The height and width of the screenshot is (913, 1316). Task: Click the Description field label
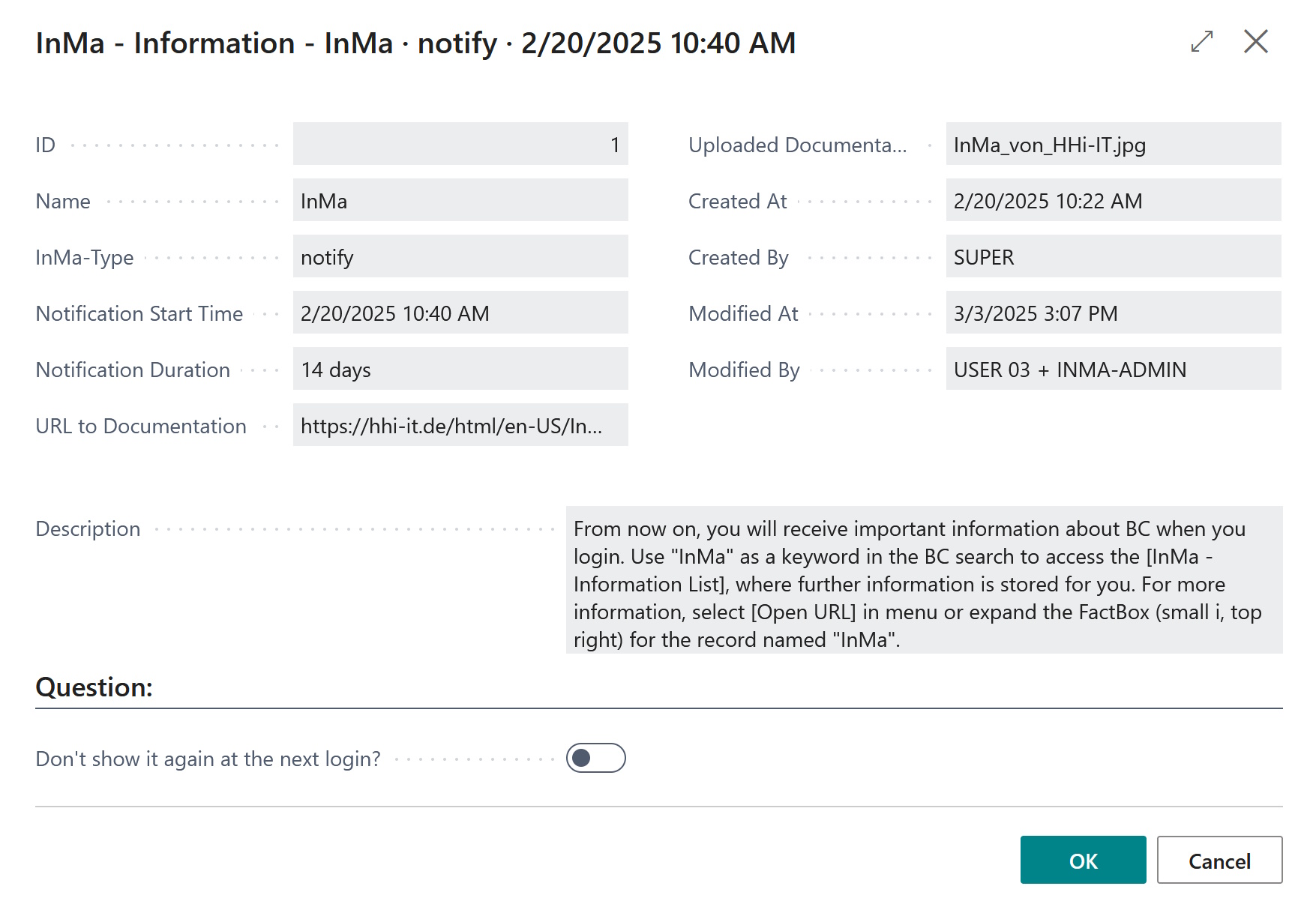[x=88, y=528]
